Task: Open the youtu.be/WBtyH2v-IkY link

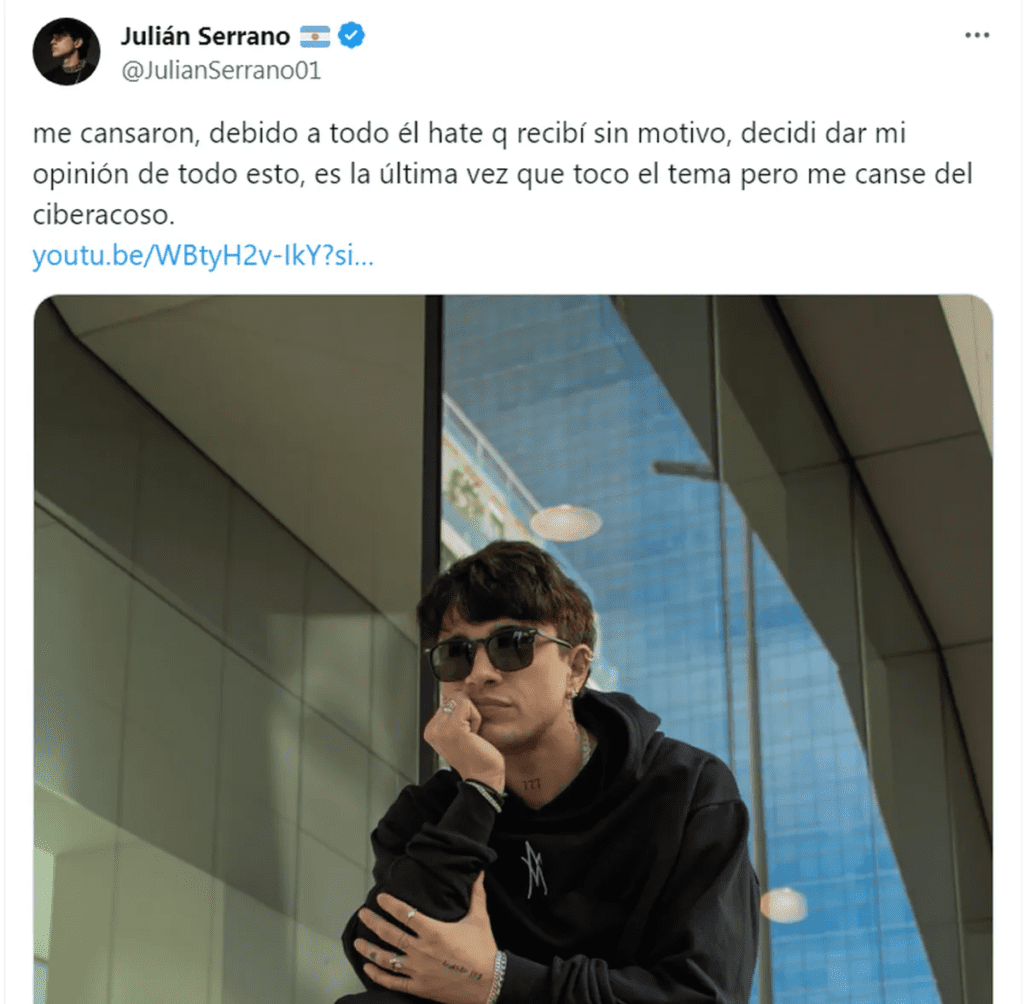Action: 203,255
